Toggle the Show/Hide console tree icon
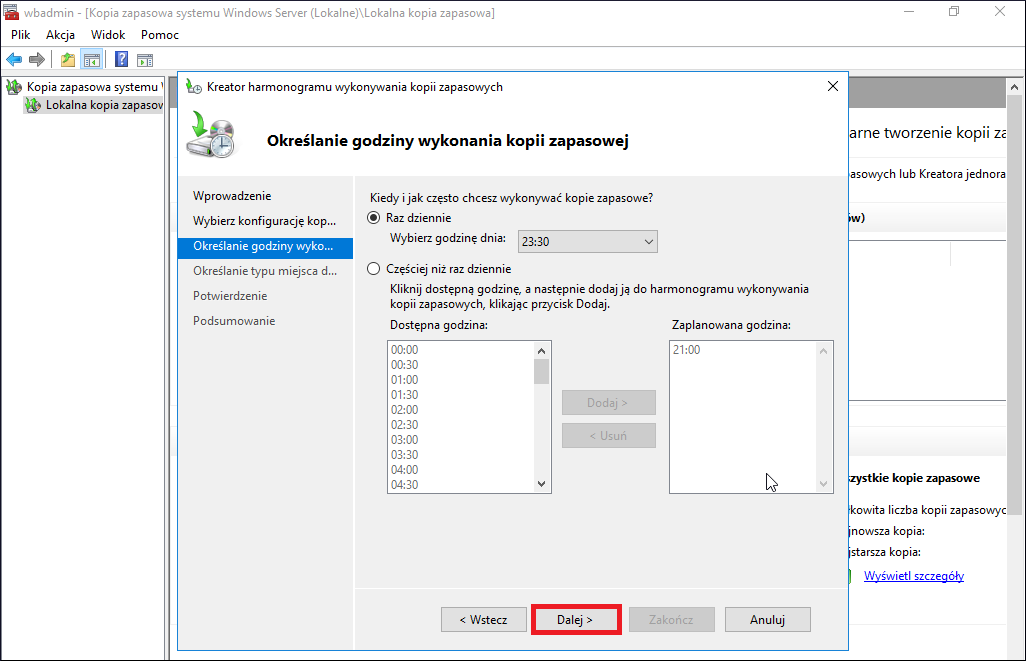This screenshot has width=1026, height=661. pos(92,60)
